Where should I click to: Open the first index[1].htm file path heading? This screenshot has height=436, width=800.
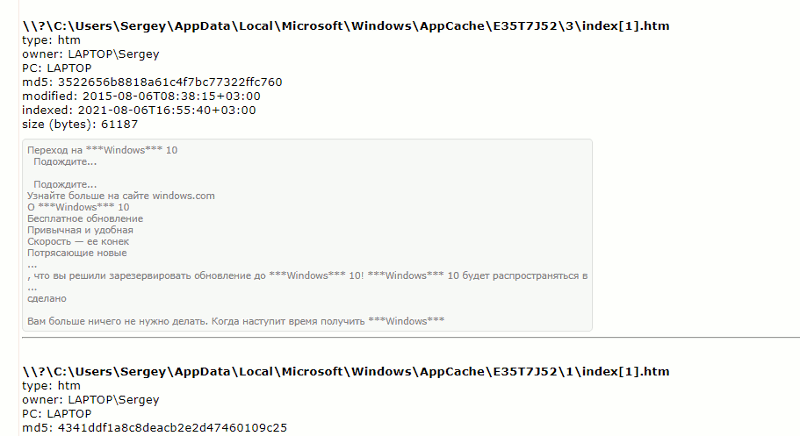pyautogui.click(x=345, y=24)
